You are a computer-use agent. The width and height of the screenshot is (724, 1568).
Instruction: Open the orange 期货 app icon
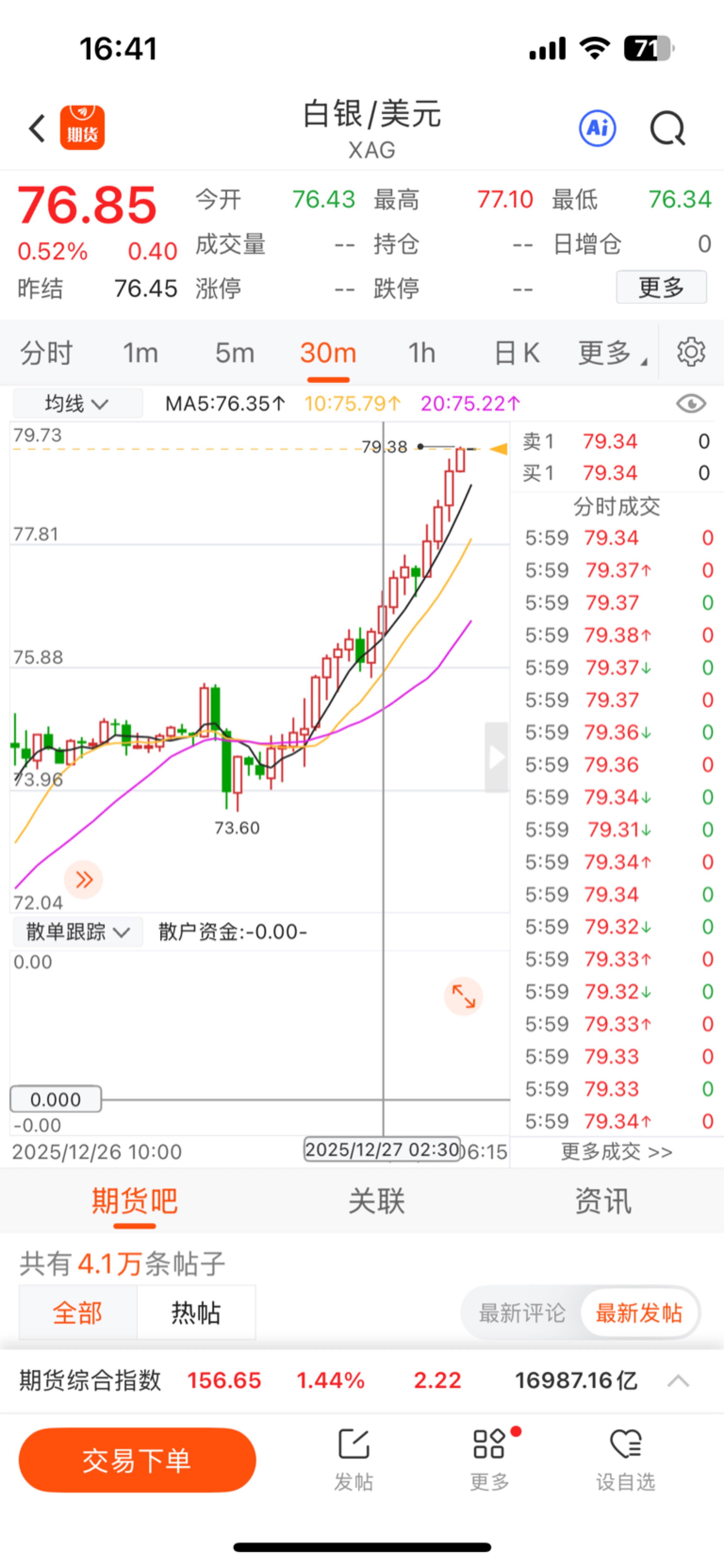[82, 128]
